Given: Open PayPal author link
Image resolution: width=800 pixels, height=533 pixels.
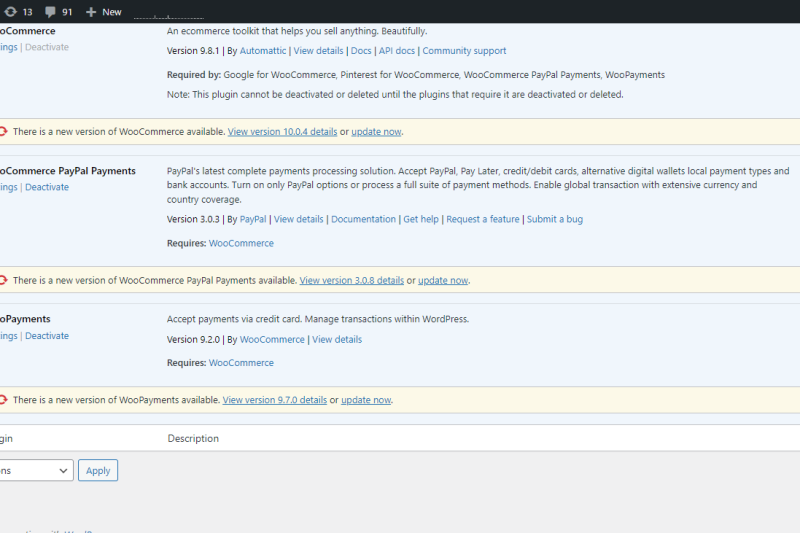Looking at the screenshot, I should click(253, 219).
